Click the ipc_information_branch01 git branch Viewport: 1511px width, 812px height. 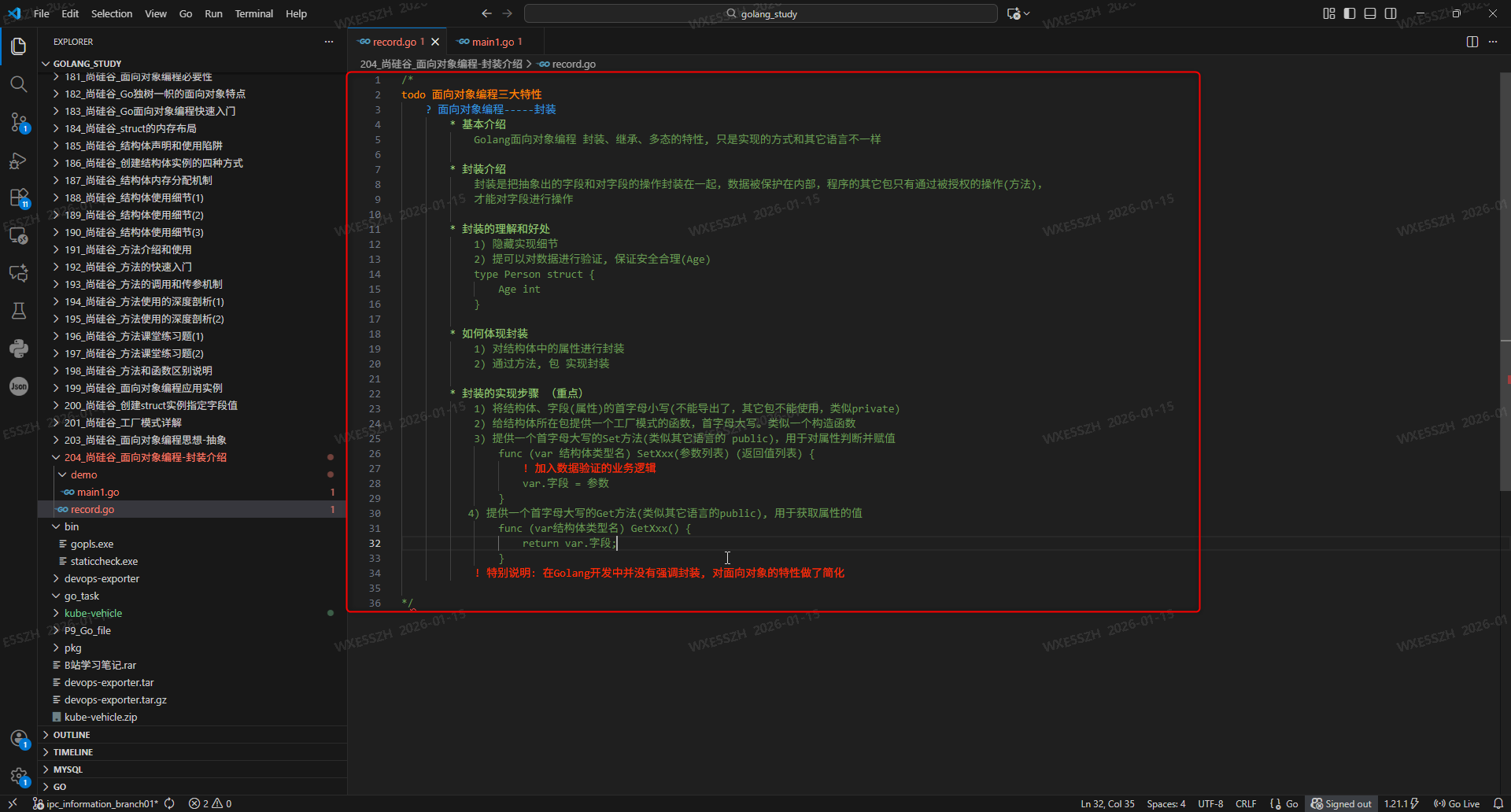96,803
